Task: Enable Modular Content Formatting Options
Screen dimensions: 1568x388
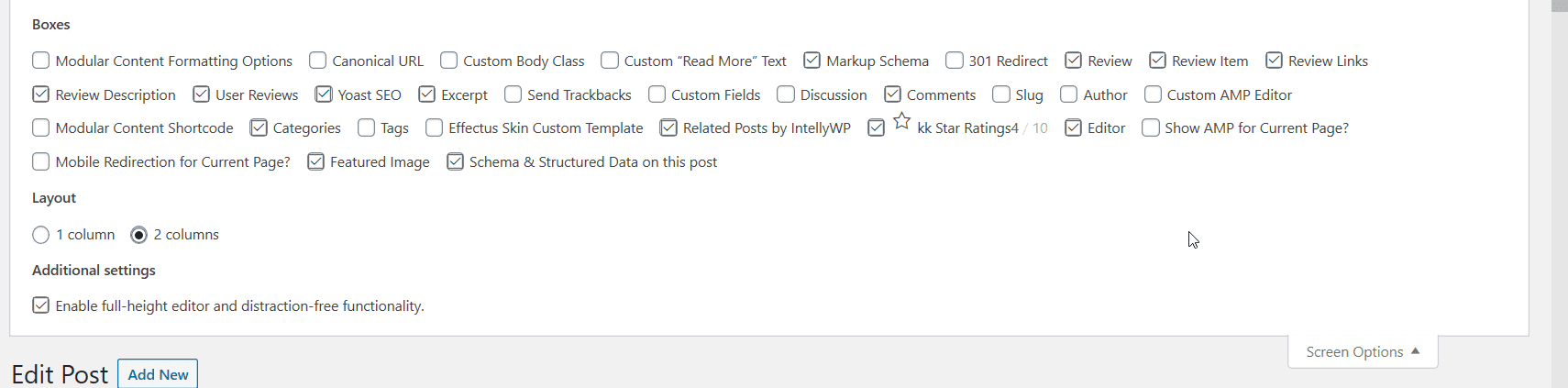Action: click(41, 61)
